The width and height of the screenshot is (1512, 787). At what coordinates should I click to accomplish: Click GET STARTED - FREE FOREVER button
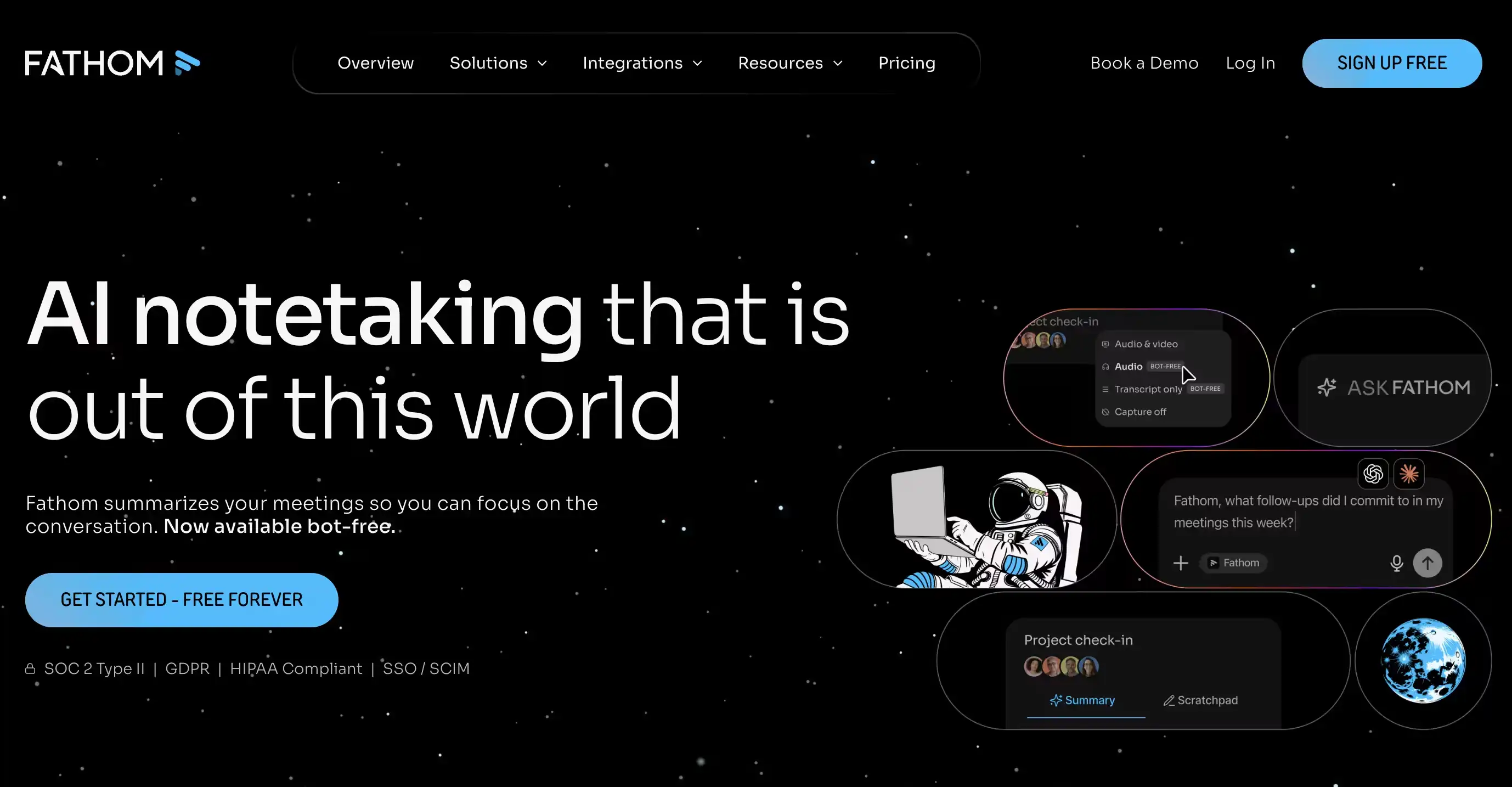(x=182, y=600)
